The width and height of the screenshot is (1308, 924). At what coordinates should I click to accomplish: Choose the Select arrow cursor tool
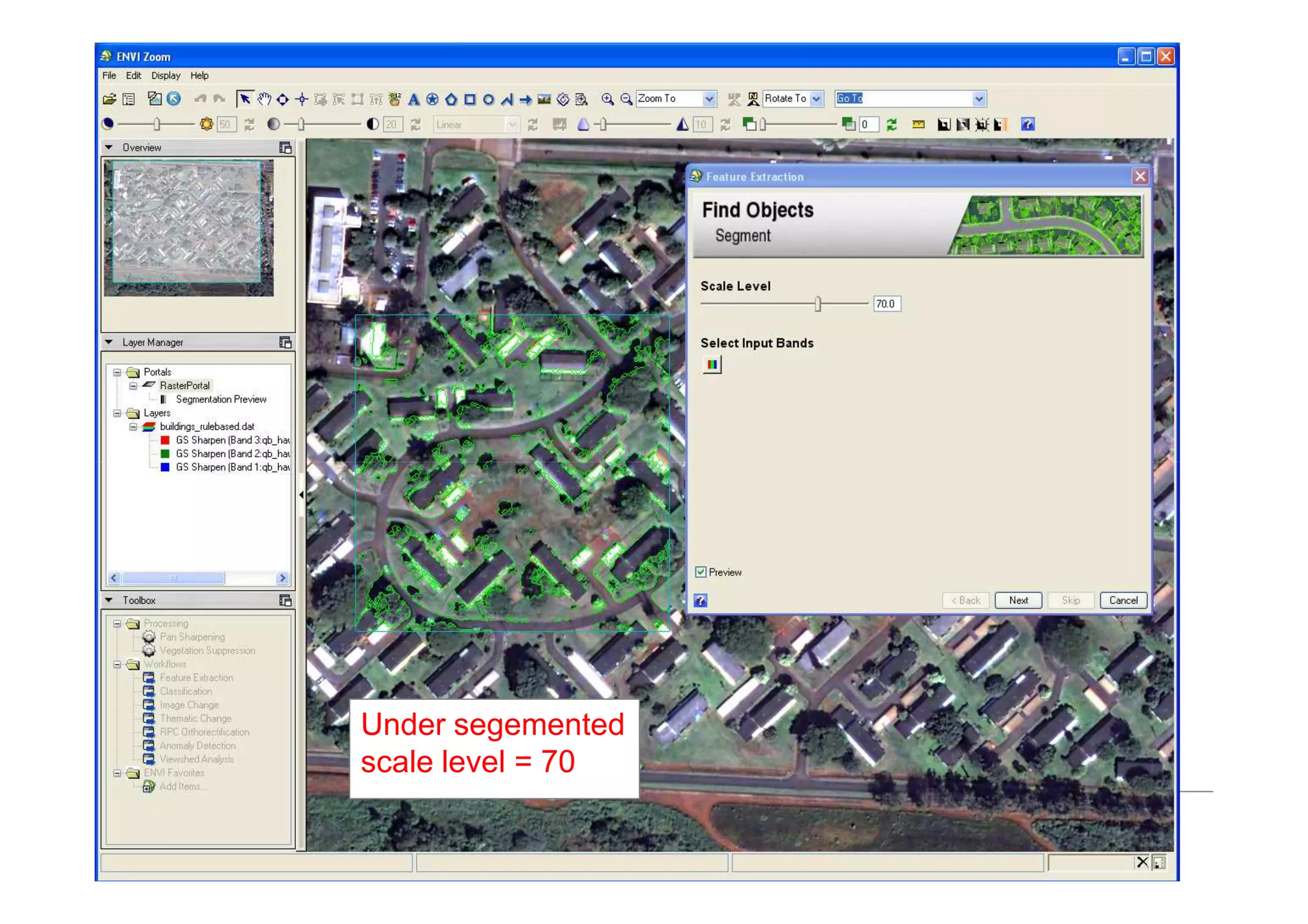point(245,98)
